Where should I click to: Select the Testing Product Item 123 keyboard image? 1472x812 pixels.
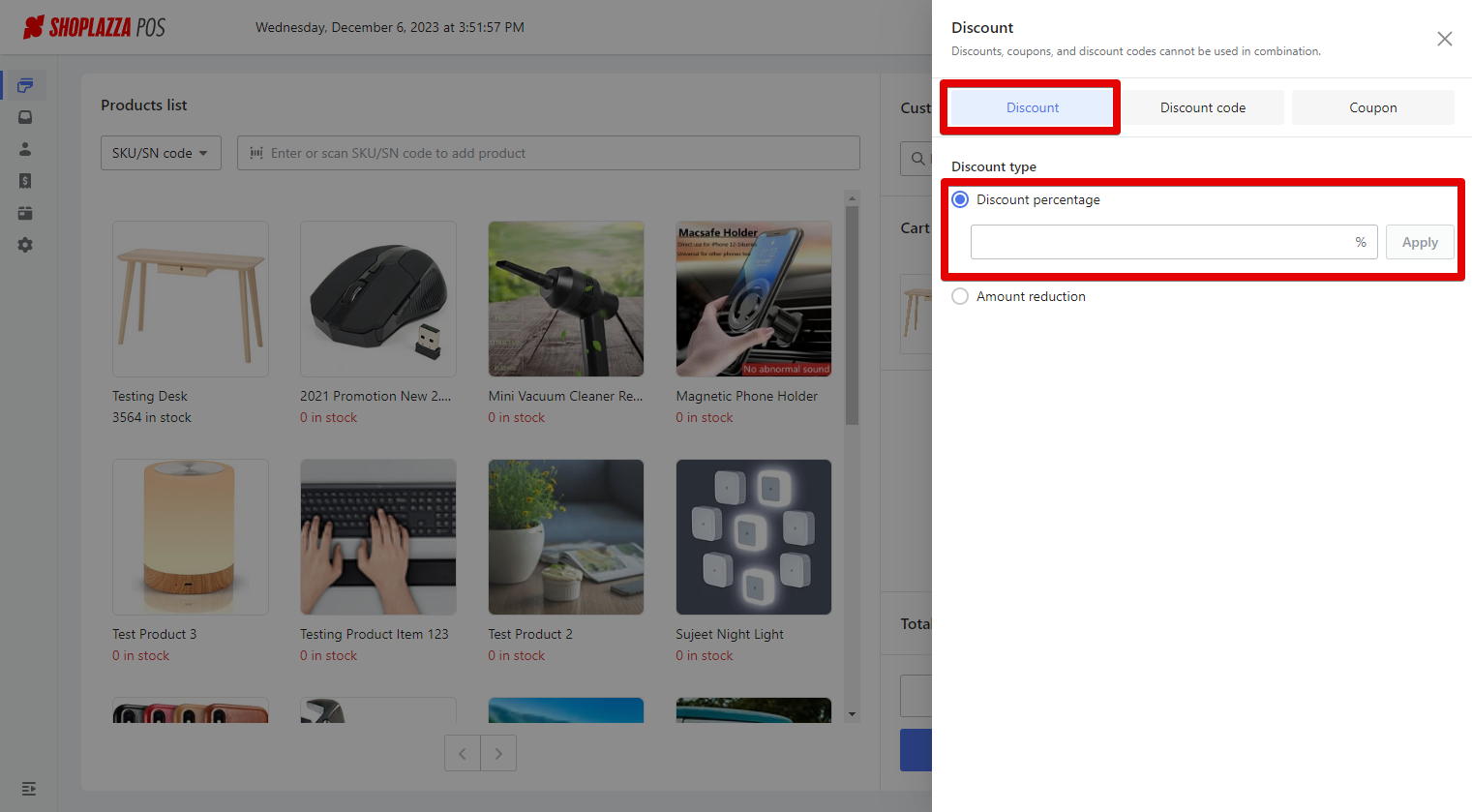[378, 537]
